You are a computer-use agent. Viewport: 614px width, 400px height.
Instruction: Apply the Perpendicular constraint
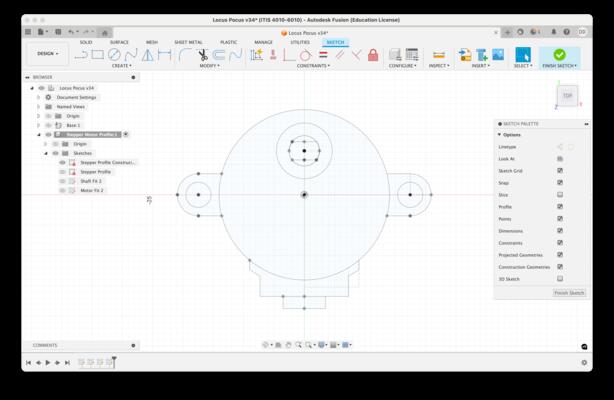pos(356,55)
